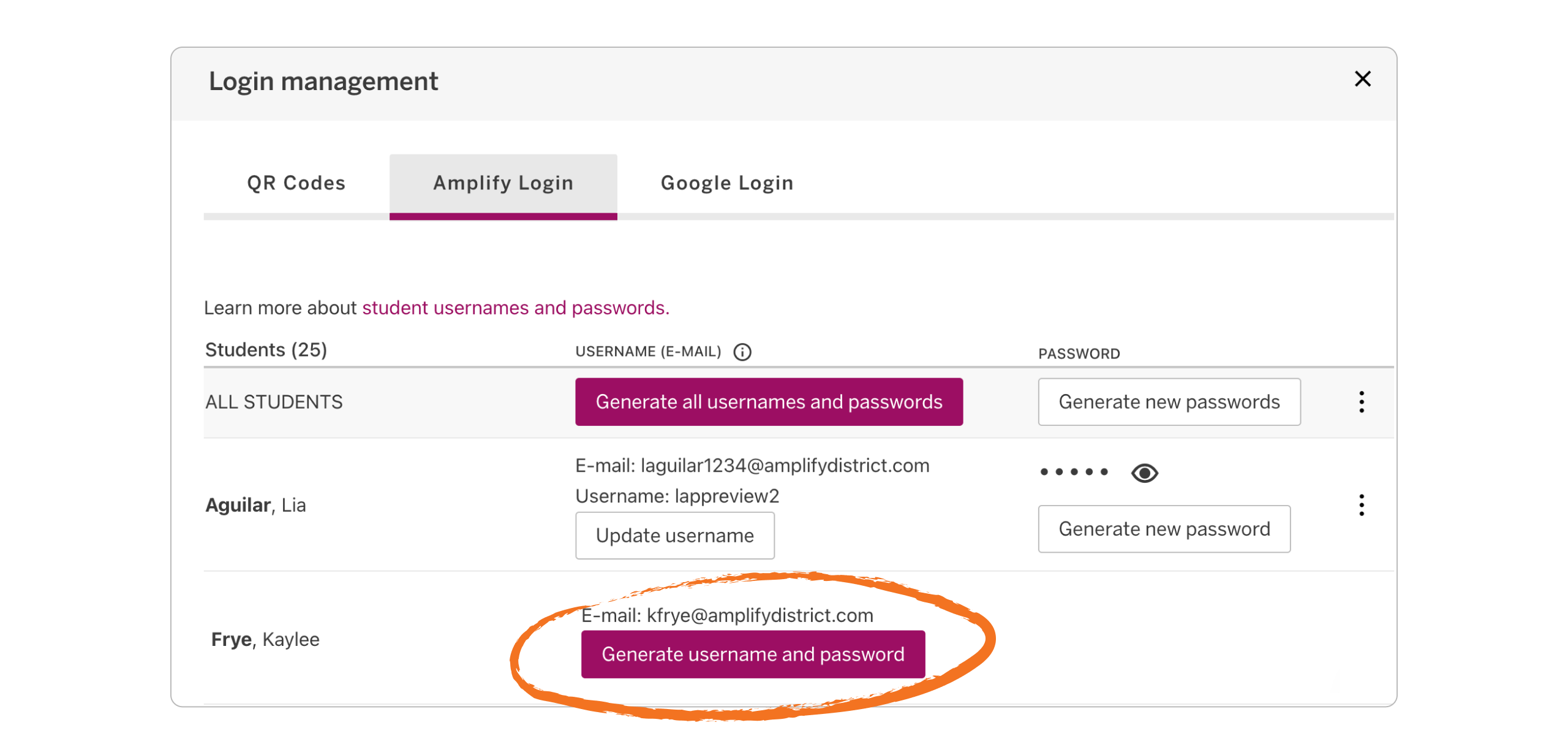The width and height of the screenshot is (1568, 755).
Task: Click the Students (25) column header
Action: tap(265, 349)
